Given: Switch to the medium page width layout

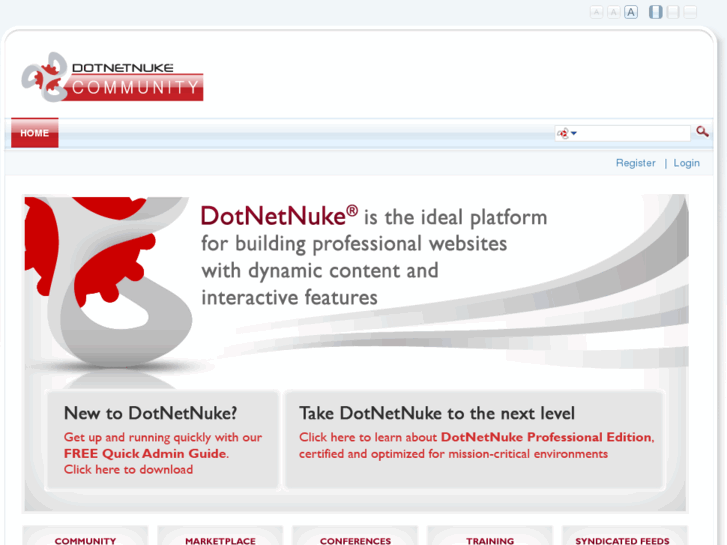Looking at the screenshot, I should pyautogui.click(x=673, y=12).
